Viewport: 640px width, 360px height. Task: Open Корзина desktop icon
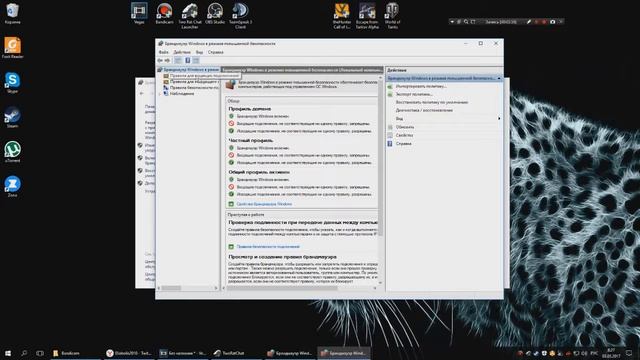pyautogui.click(x=13, y=13)
